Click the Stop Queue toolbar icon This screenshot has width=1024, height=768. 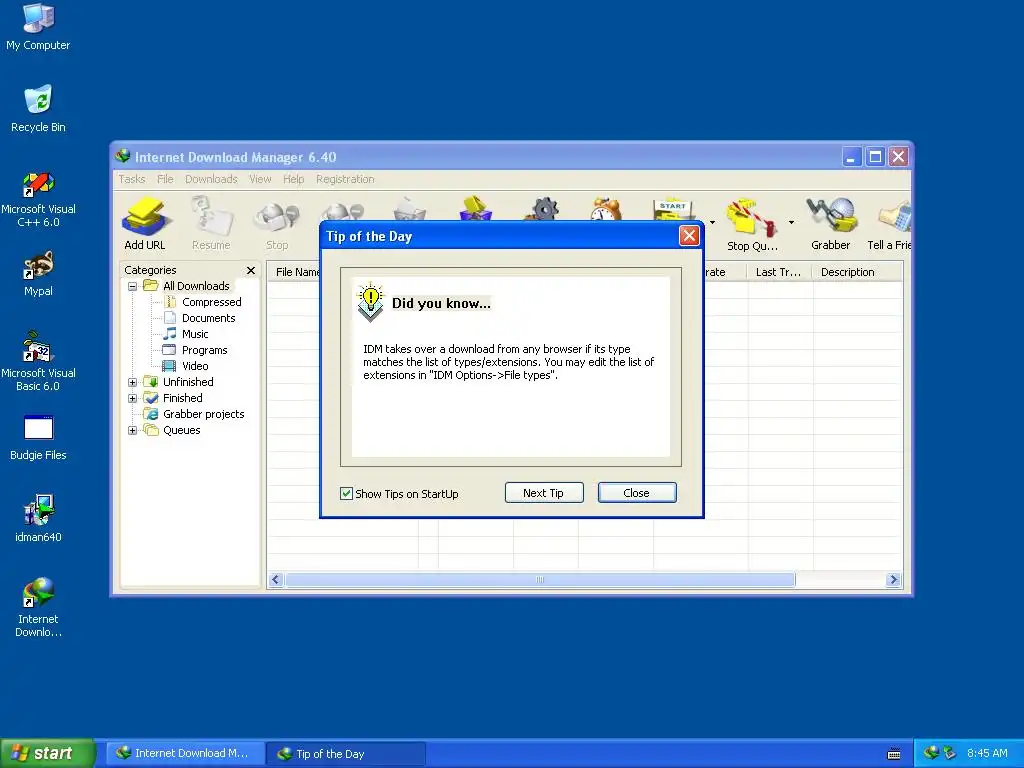pyautogui.click(x=752, y=223)
